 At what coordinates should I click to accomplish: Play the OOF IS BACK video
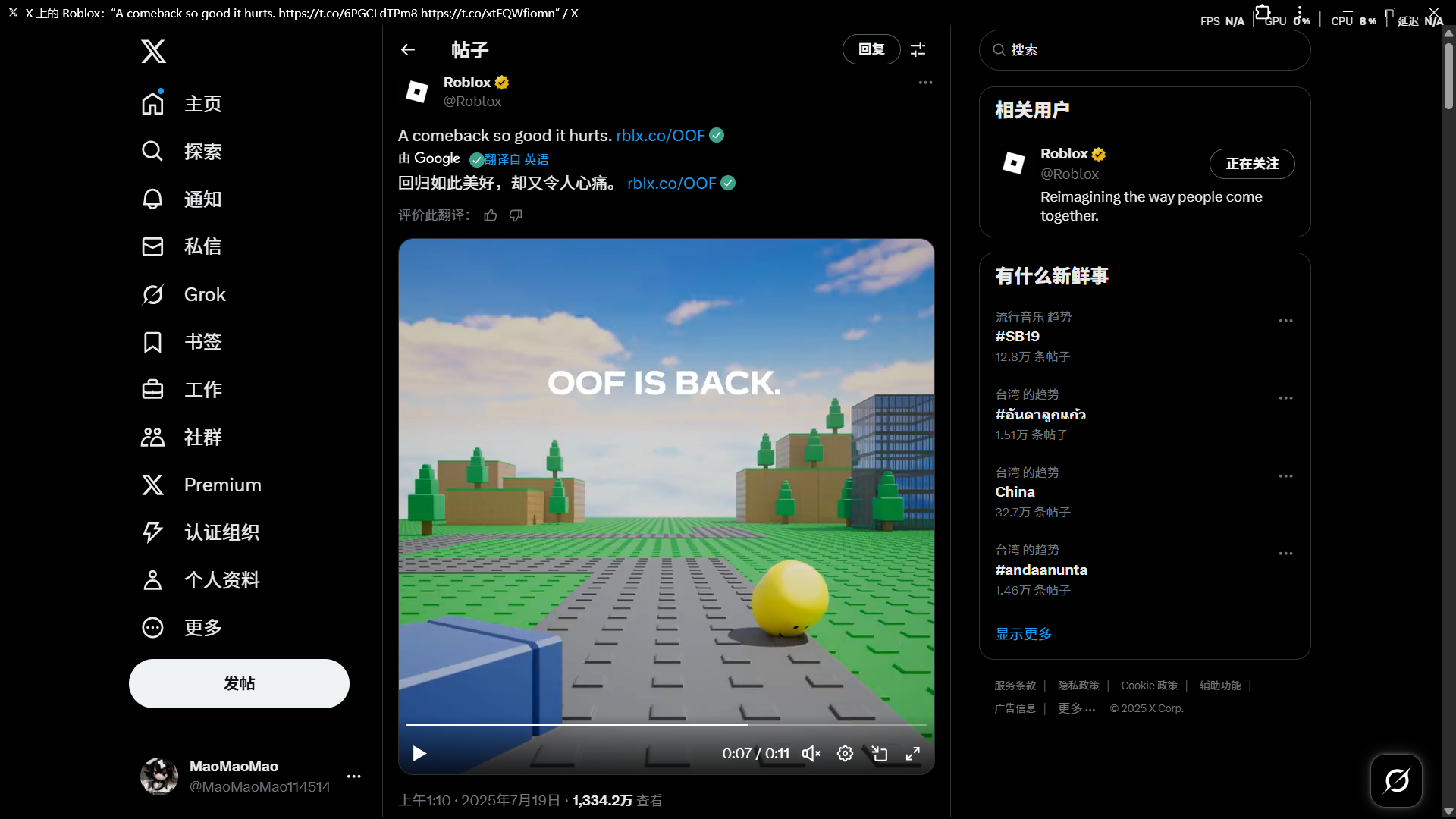[419, 753]
